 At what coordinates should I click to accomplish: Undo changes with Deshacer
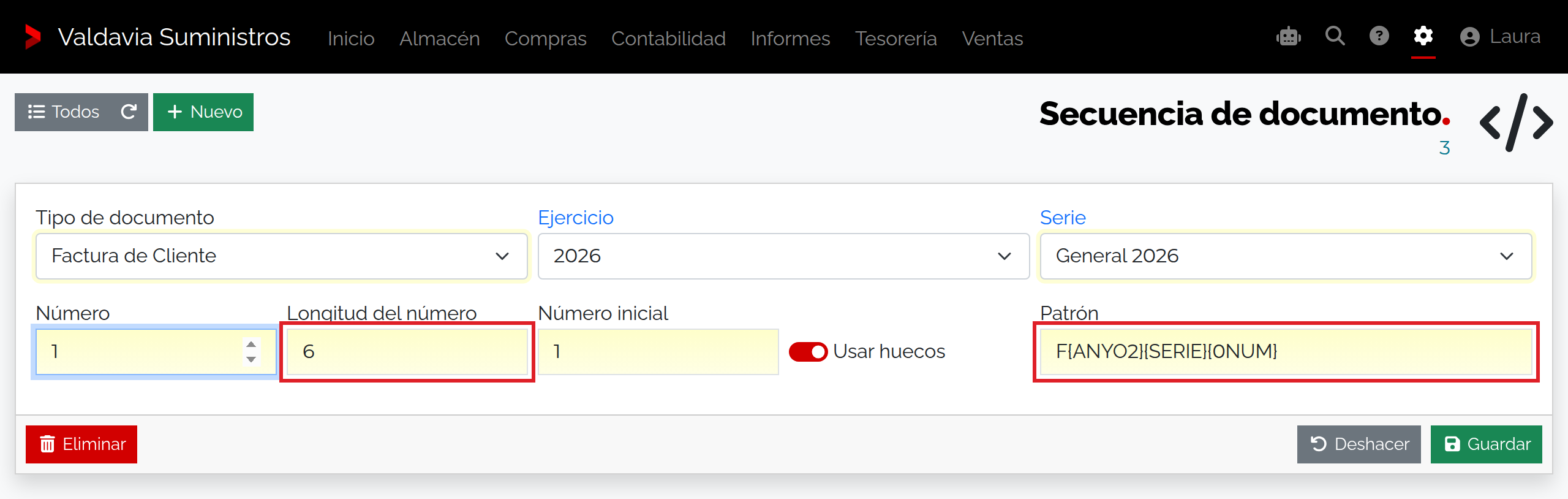tap(1359, 444)
